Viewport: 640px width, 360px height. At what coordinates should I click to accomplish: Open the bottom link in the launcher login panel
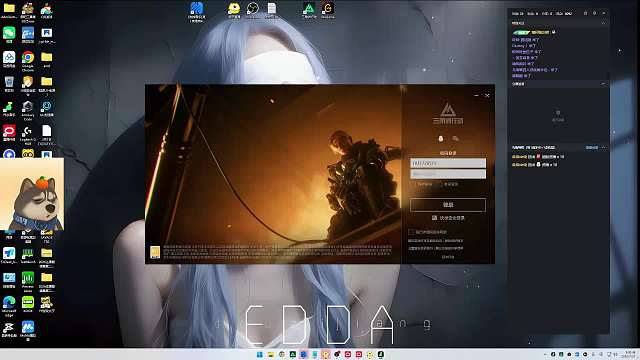pos(448,257)
